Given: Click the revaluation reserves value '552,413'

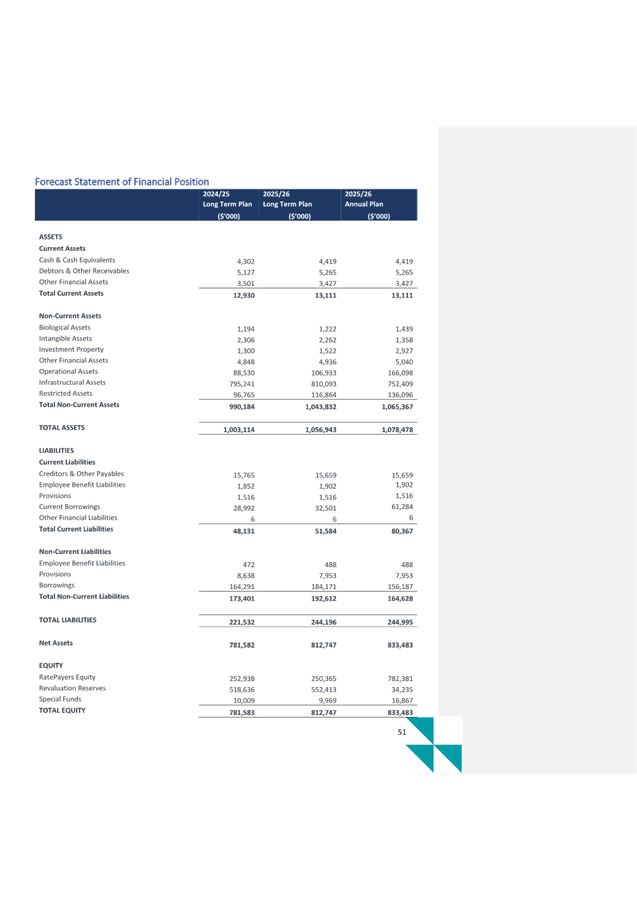Looking at the screenshot, I should pos(324,690).
